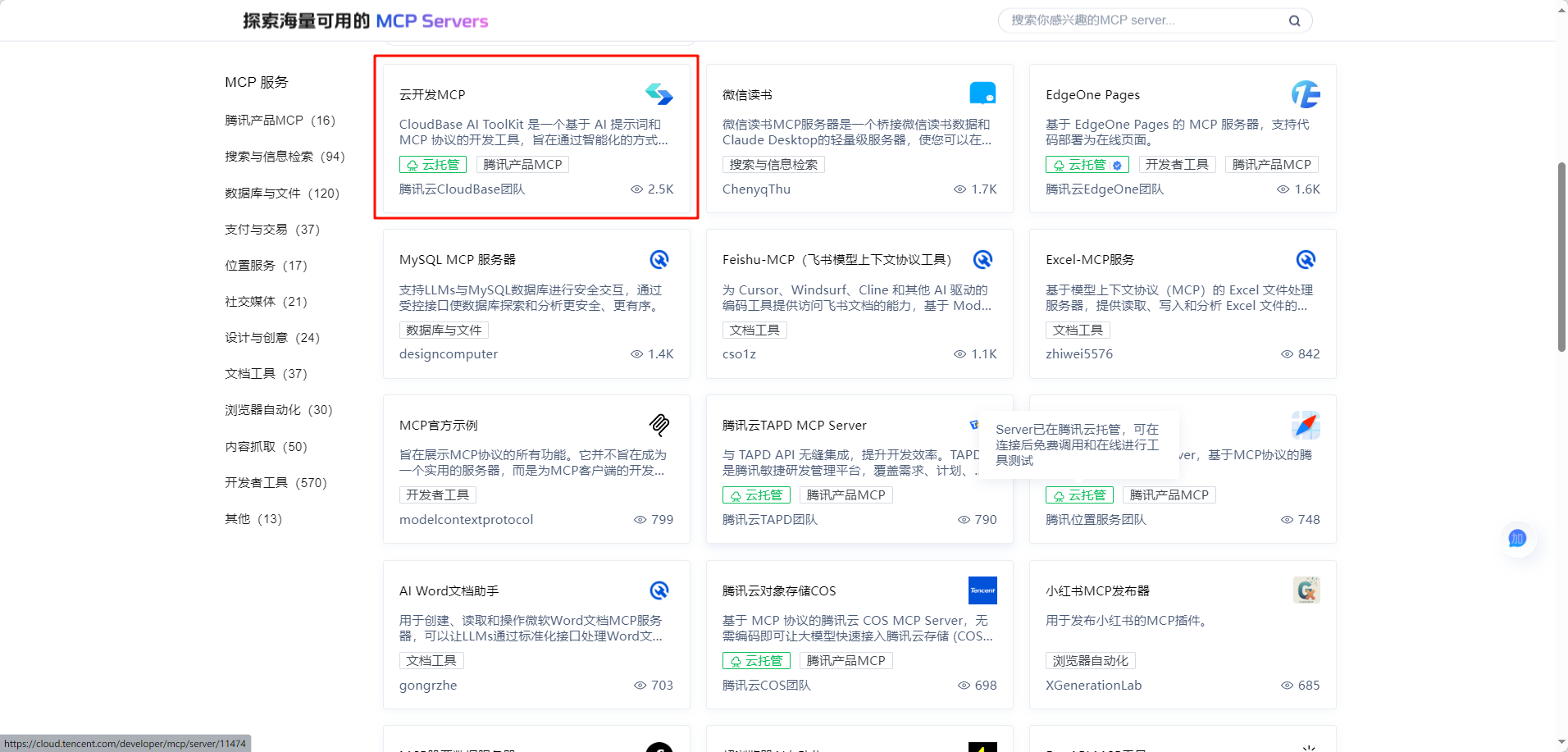
Task: Click the 开发者工具 tag on EdgeOne Pages
Action: 1177,165
